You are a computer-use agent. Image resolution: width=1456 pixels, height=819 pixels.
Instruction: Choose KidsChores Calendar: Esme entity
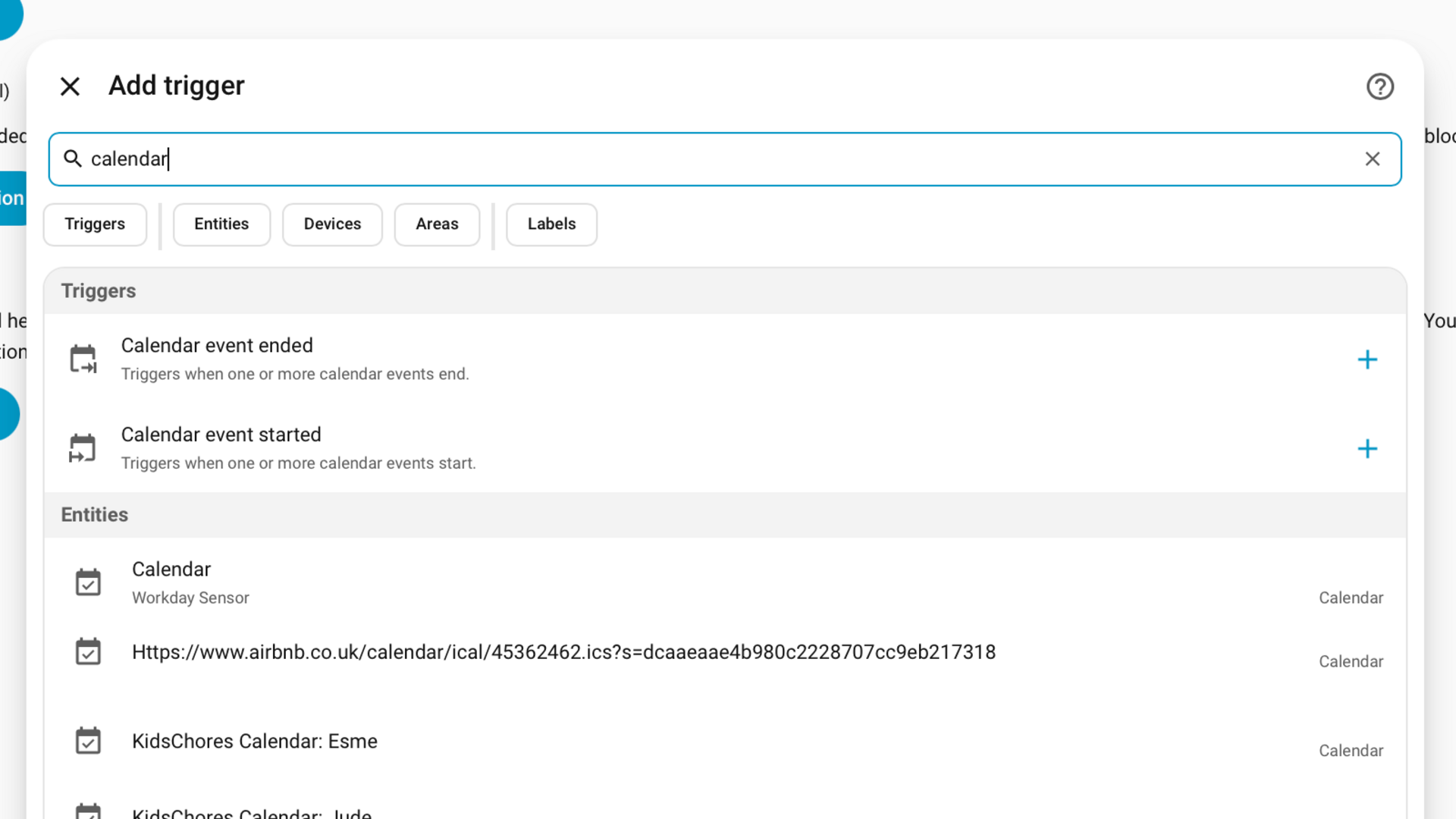[x=725, y=742]
